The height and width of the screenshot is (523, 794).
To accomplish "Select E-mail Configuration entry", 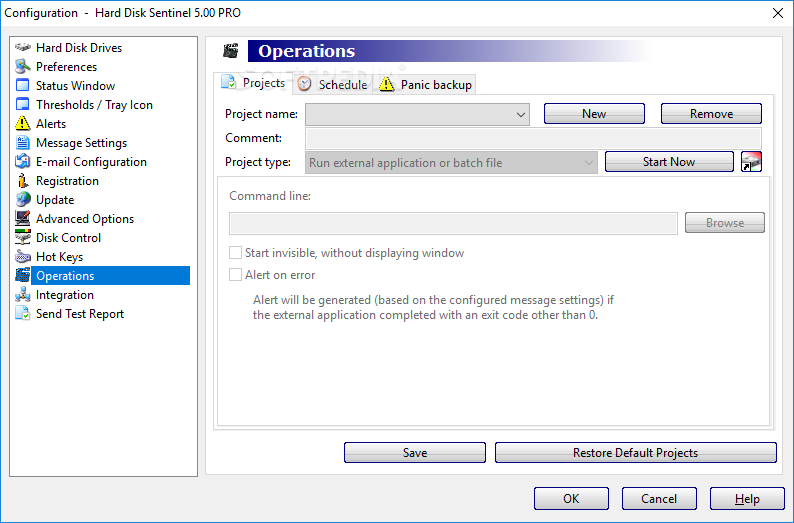I will pyautogui.click(x=91, y=162).
